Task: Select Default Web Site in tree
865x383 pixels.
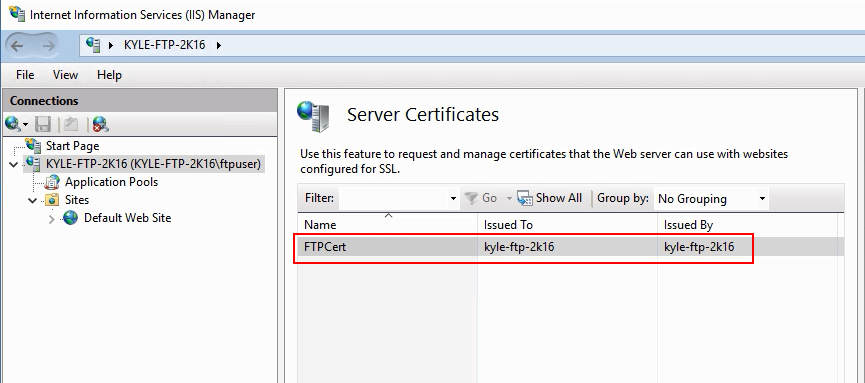Action: click(x=127, y=217)
